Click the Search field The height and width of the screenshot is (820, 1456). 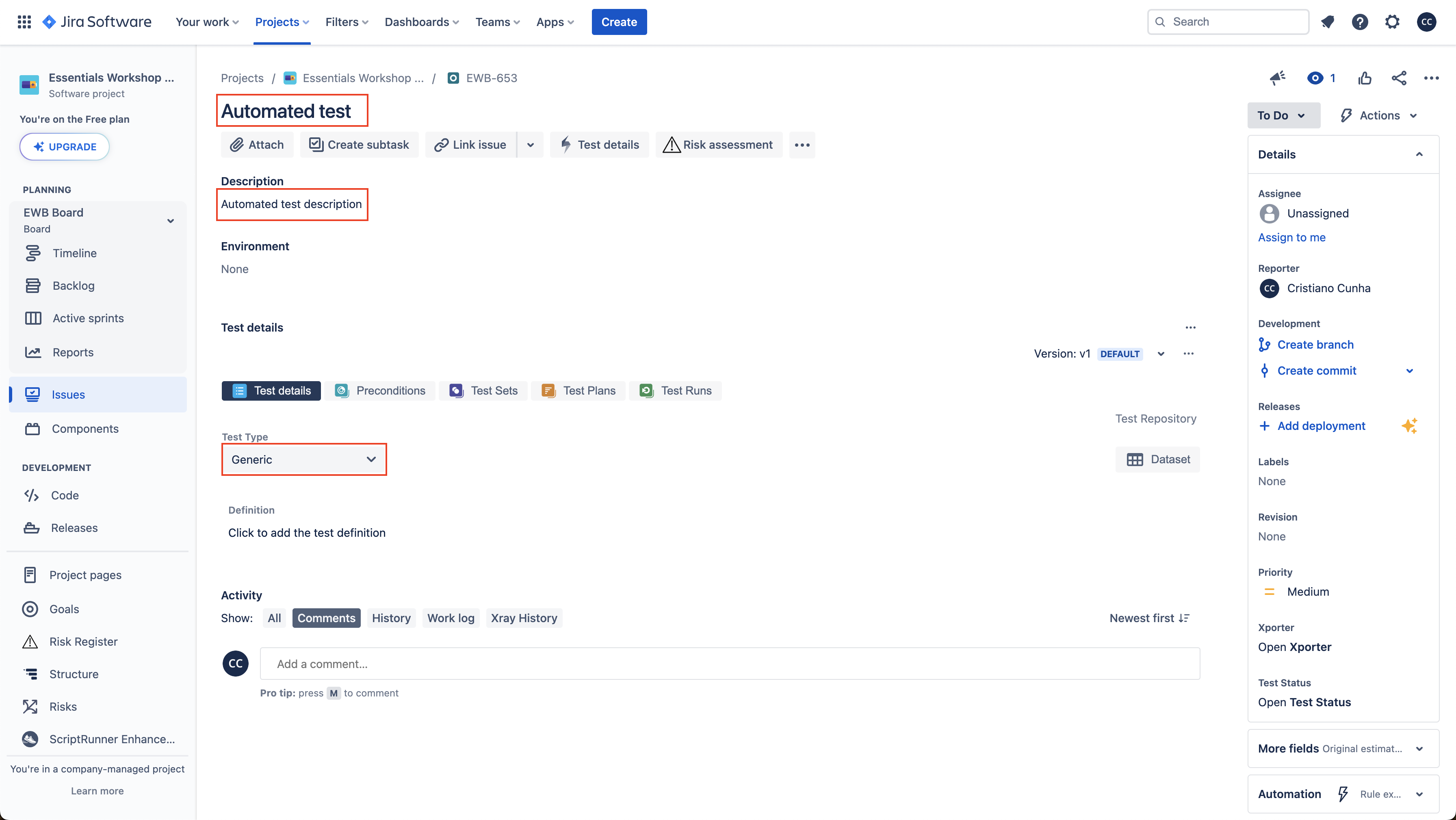pos(1228,22)
